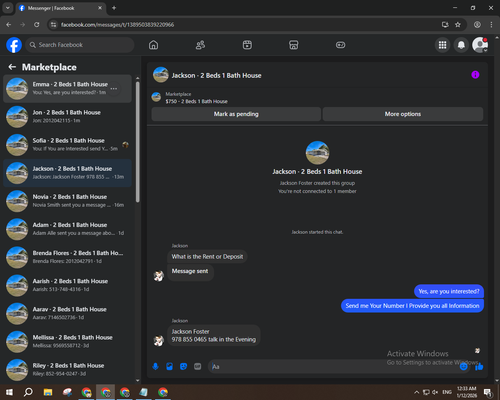Click the large group photo in the chat intro
This screenshot has width=500, height=400.
pos(317,153)
